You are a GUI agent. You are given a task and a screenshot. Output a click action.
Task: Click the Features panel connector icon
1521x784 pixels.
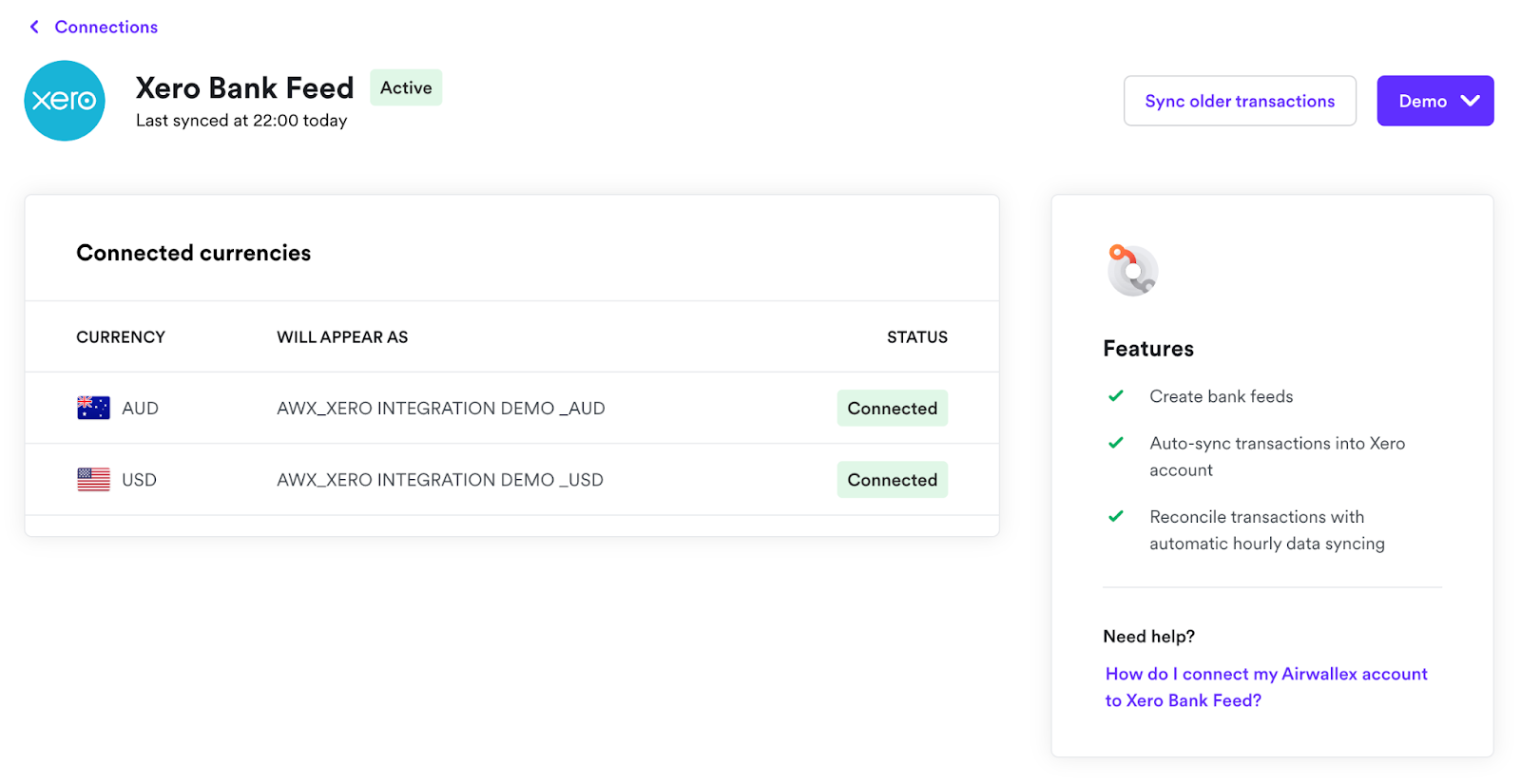pos(1132,270)
